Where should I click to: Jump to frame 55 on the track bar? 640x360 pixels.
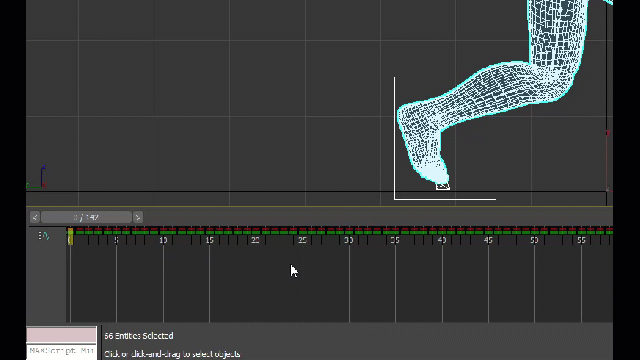tap(581, 240)
